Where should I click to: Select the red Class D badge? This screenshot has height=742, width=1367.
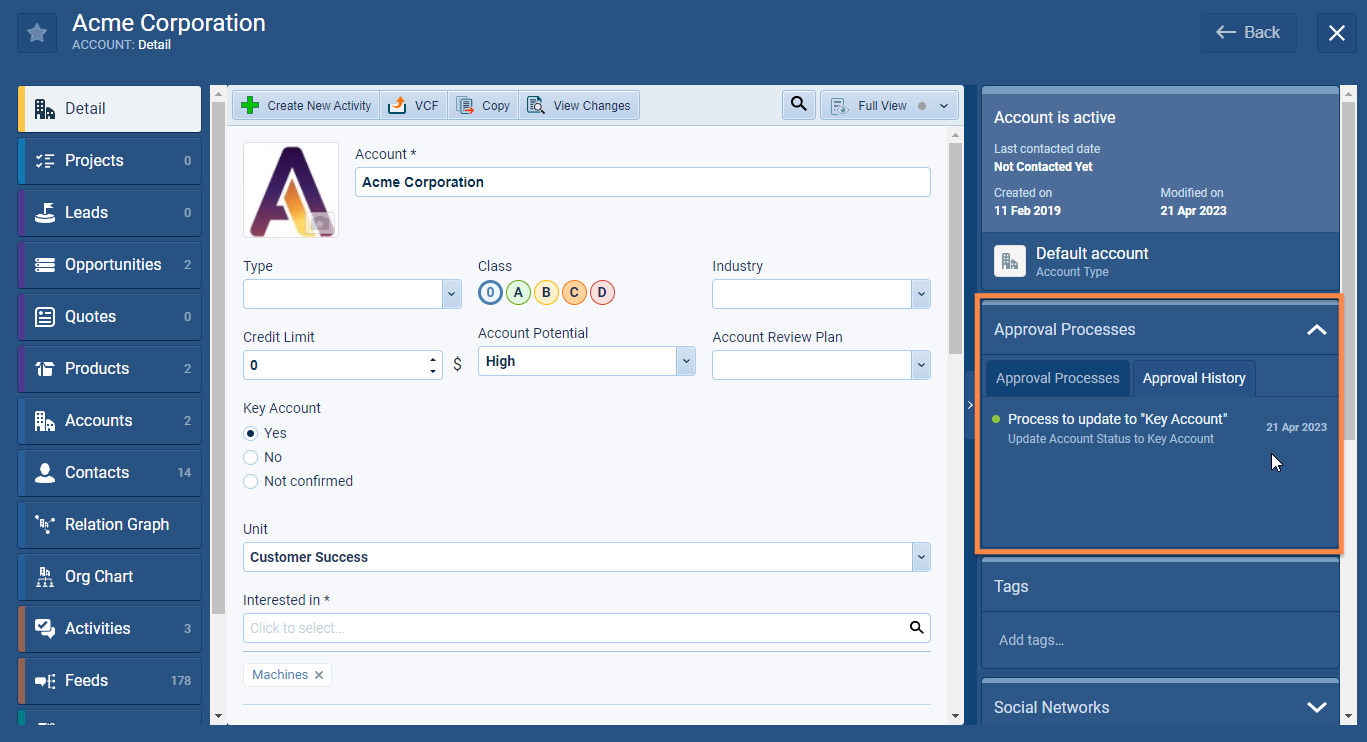tap(602, 292)
